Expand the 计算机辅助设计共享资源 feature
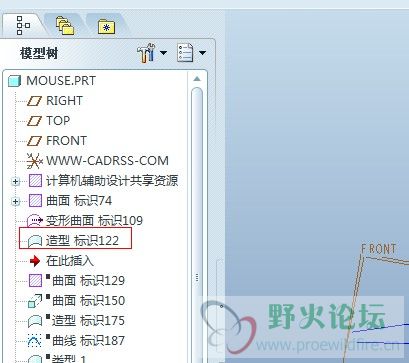Screen dimensions: 409x363 (x=15, y=182)
